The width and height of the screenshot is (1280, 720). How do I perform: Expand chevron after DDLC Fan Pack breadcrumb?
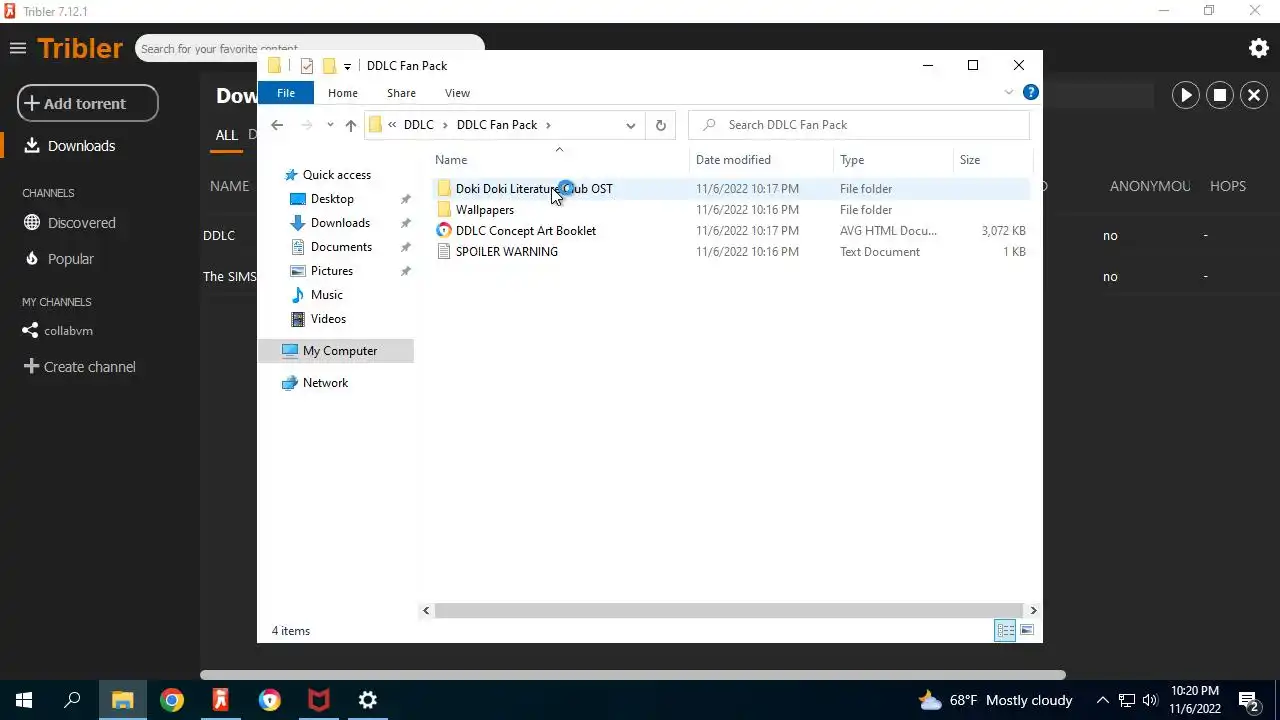point(548,125)
